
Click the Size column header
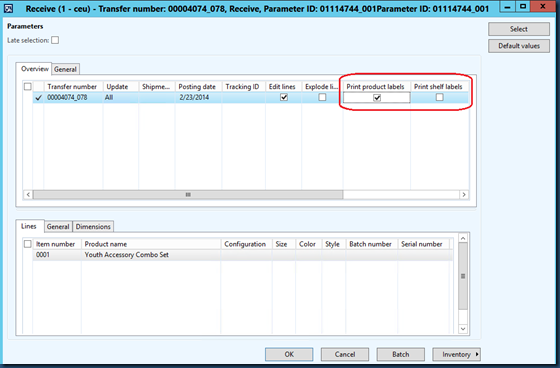[x=284, y=244]
